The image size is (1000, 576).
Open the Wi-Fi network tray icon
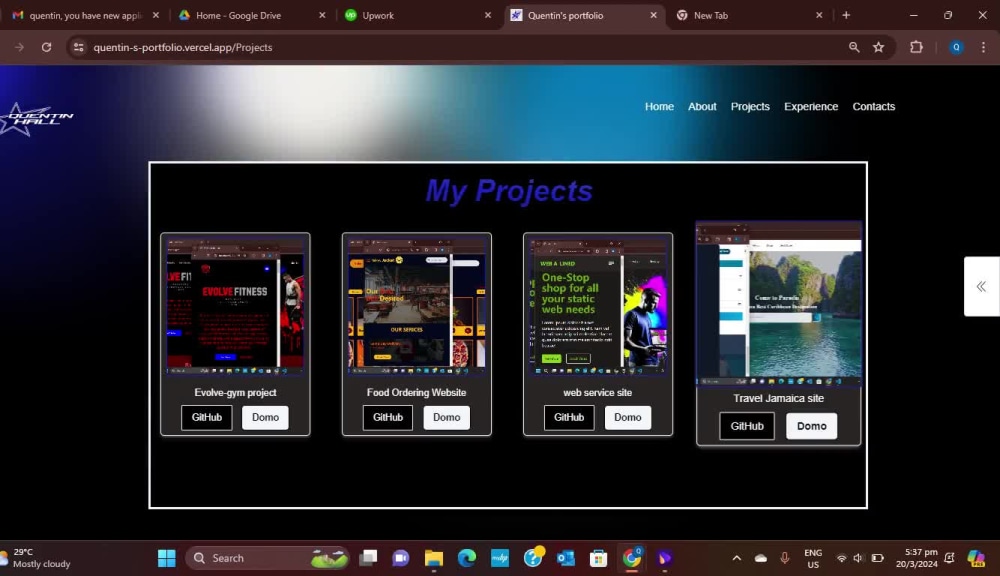pyautogui.click(x=841, y=558)
